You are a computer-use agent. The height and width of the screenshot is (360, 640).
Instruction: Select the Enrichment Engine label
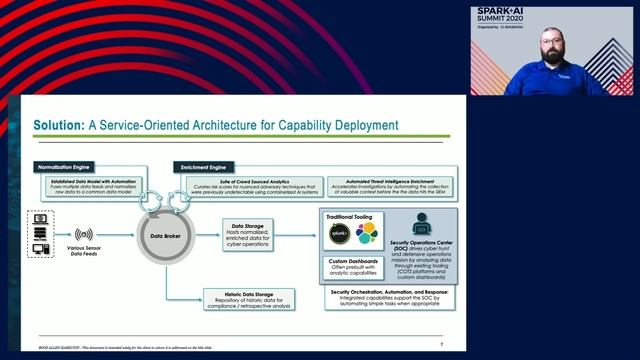tap(203, 167)
